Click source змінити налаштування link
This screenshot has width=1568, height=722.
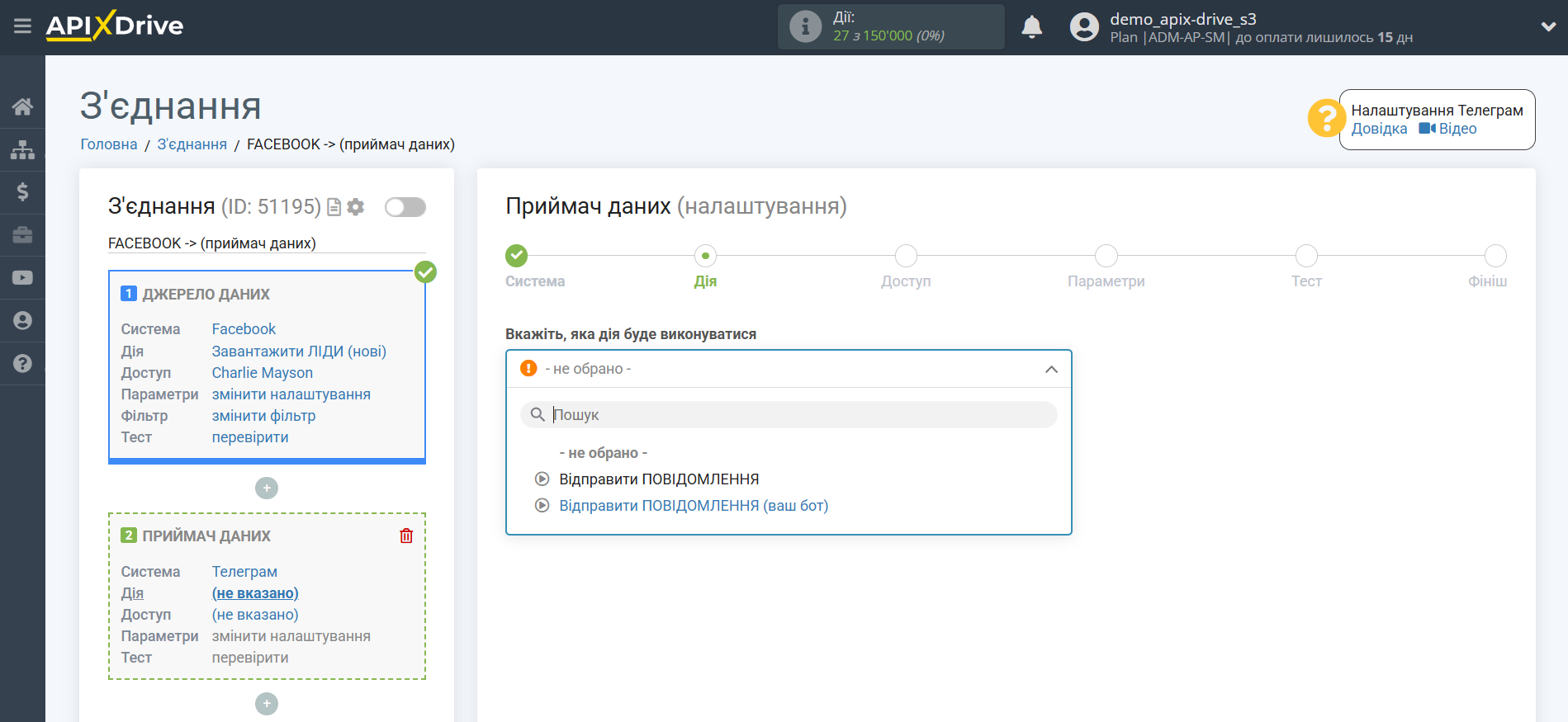pyautogui.click(x=291, y=394)
